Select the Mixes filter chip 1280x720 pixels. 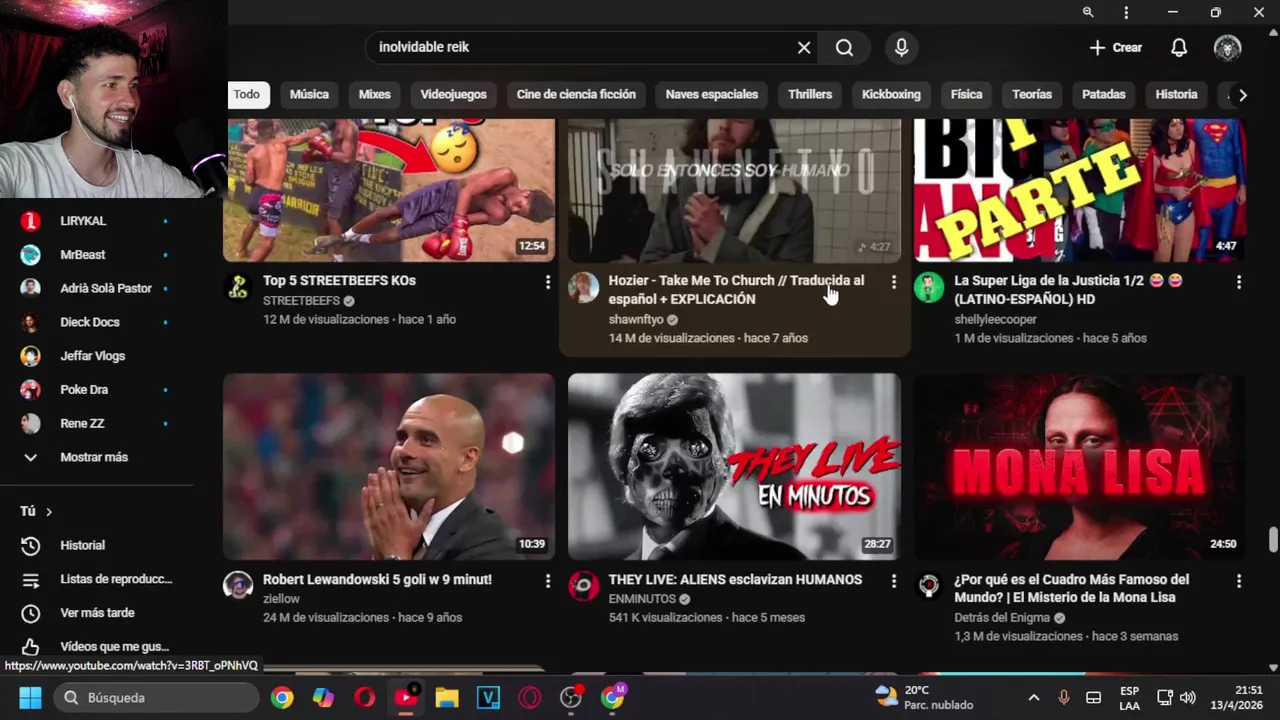(374, 94)
